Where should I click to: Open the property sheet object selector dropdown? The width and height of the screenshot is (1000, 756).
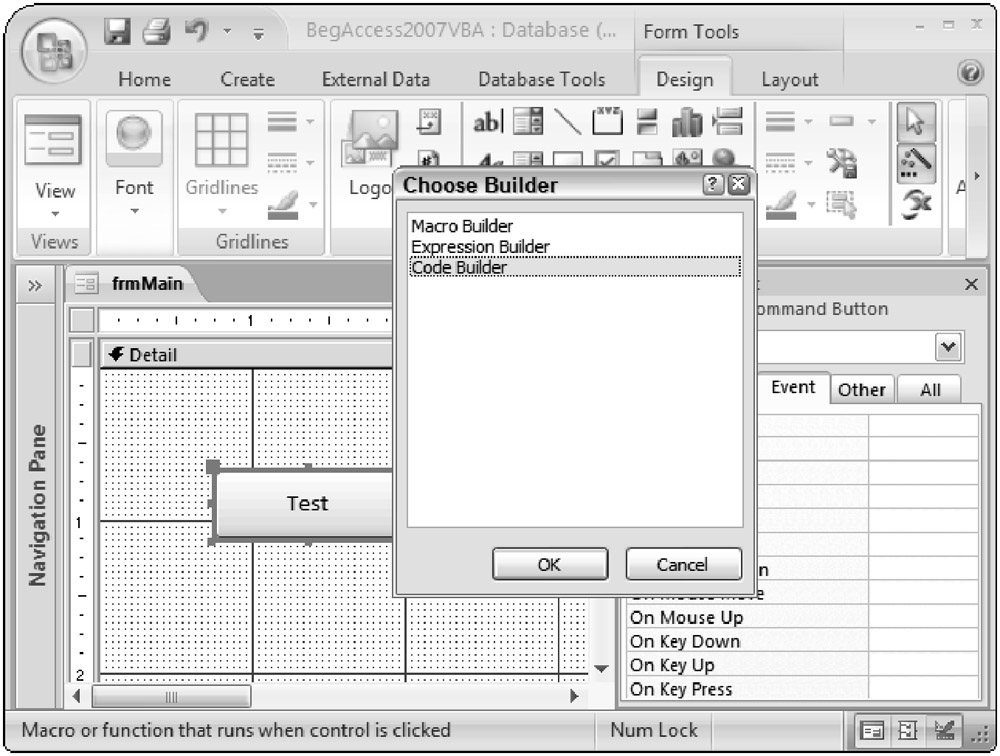coord(946,349)
